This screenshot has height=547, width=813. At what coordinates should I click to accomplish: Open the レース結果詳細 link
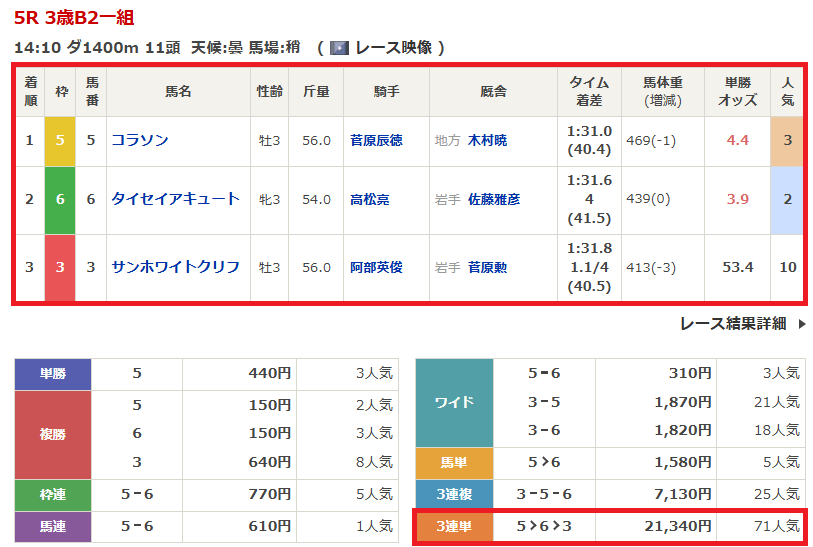coord(733,324)
